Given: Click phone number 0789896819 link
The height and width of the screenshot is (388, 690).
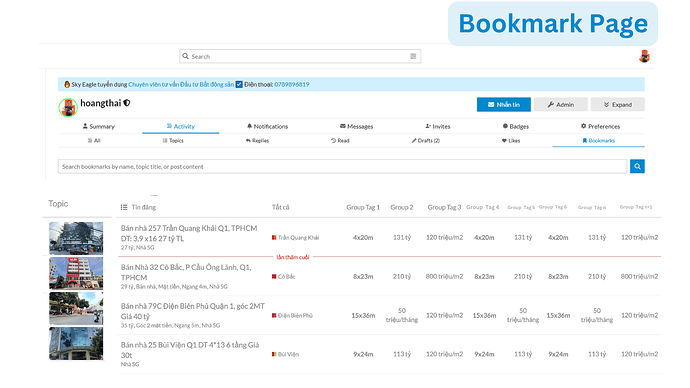Looking at the screenshot, I should pyautogui.click(x=292, y=84).
